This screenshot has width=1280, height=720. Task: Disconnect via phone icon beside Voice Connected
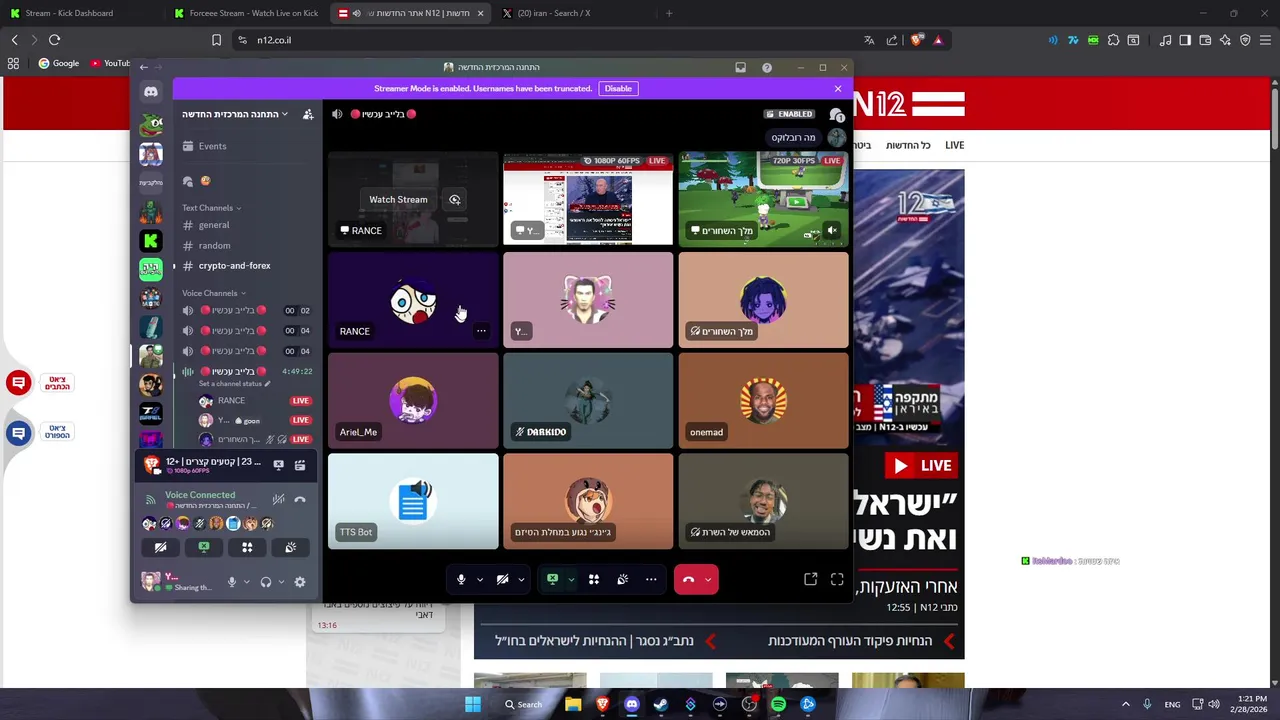point(300,499)
